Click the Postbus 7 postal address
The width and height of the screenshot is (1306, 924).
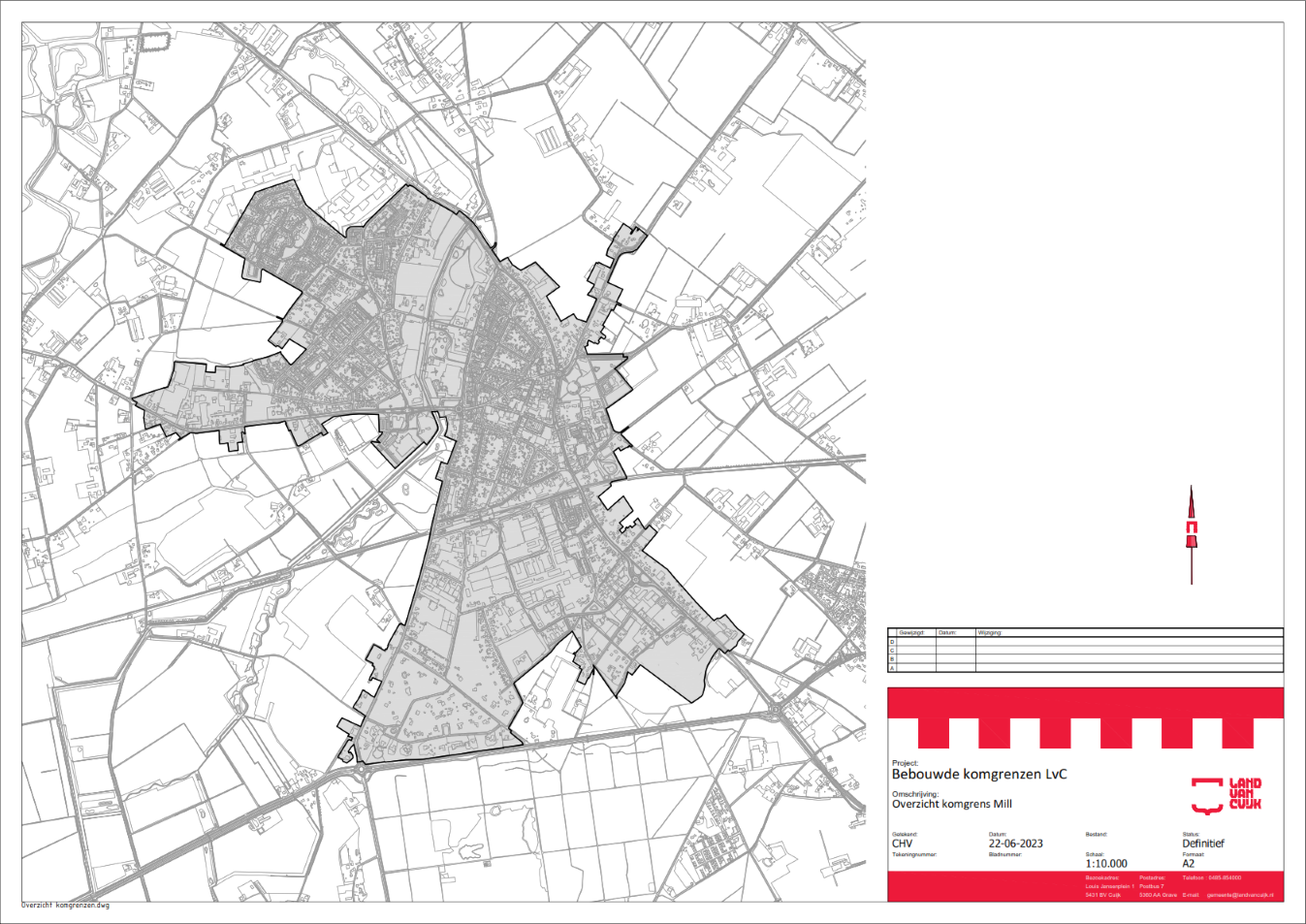tap(1152, 886)
